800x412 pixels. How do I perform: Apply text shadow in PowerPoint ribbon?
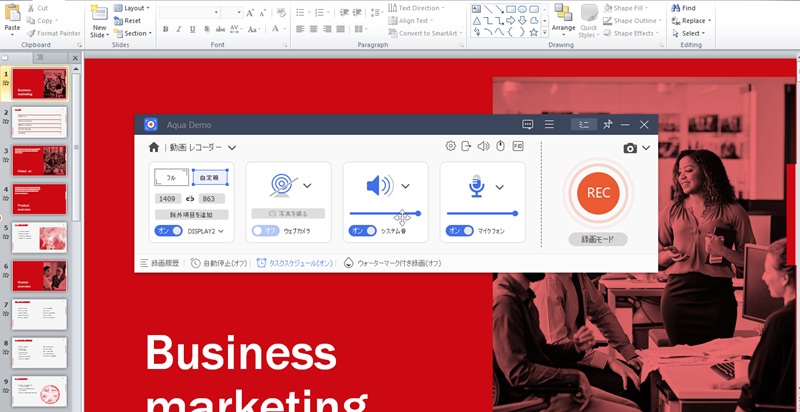206,29
